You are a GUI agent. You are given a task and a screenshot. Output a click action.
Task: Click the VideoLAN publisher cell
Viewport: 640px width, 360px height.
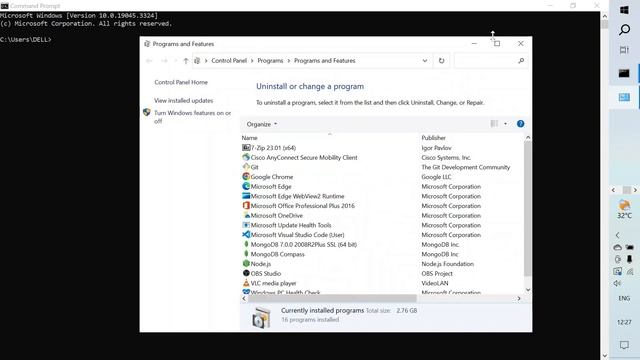point(435,283)
